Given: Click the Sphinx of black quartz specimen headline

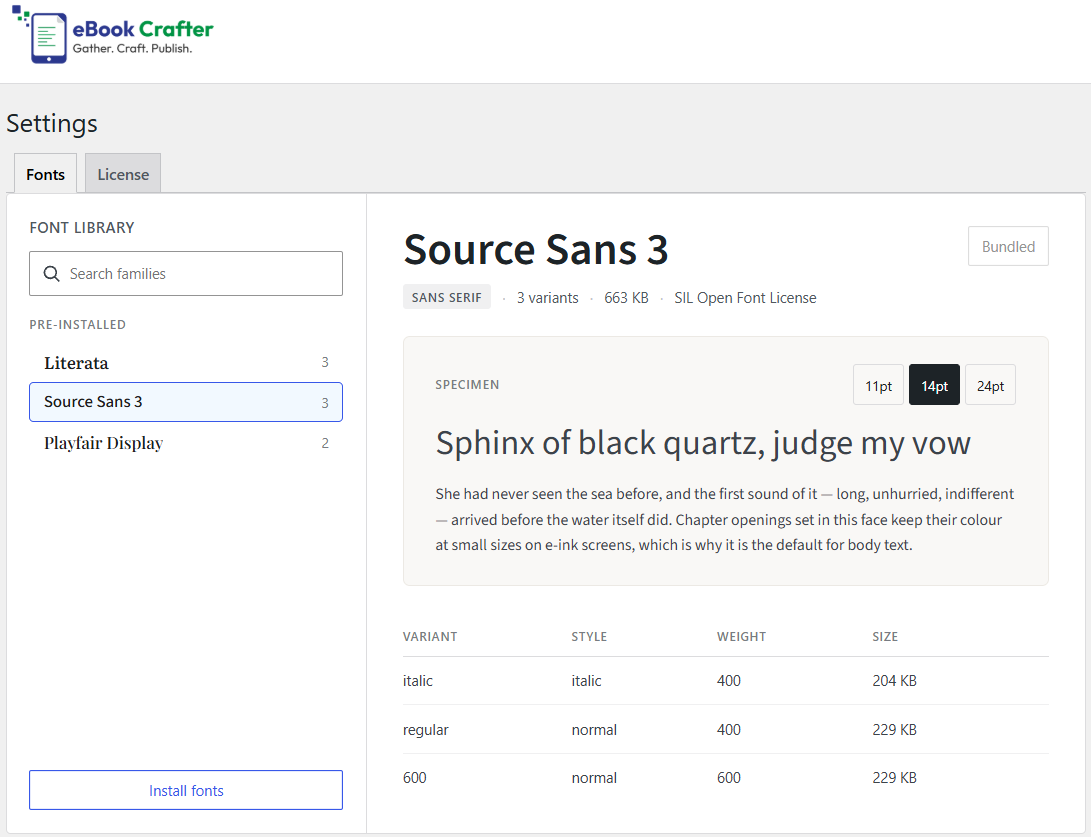Looking at the screenshot, I should pos(703,443).
